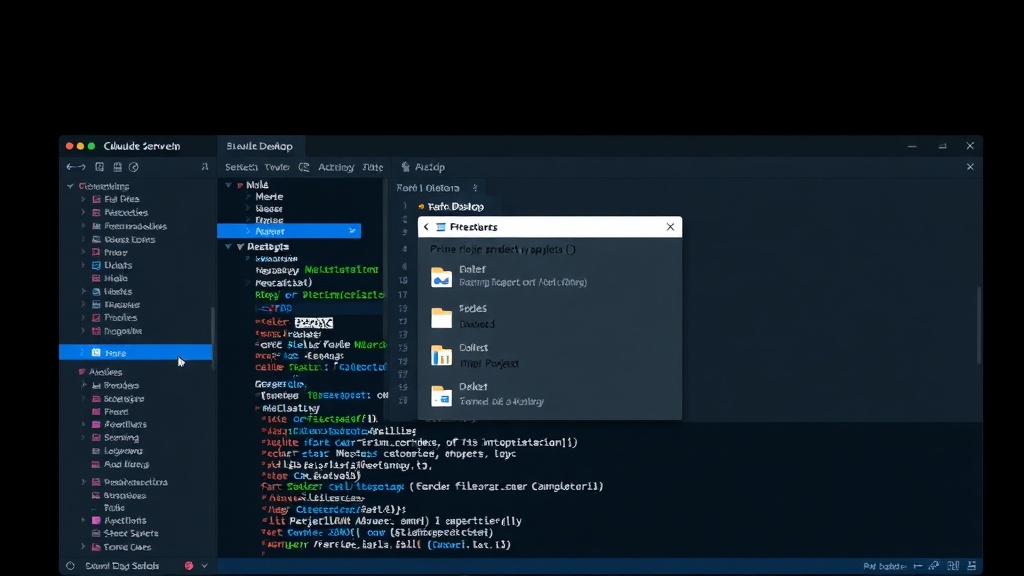
Task: Click the red dot indicator in the status bar
Action: pyautogui.click(x=189, y=566)
